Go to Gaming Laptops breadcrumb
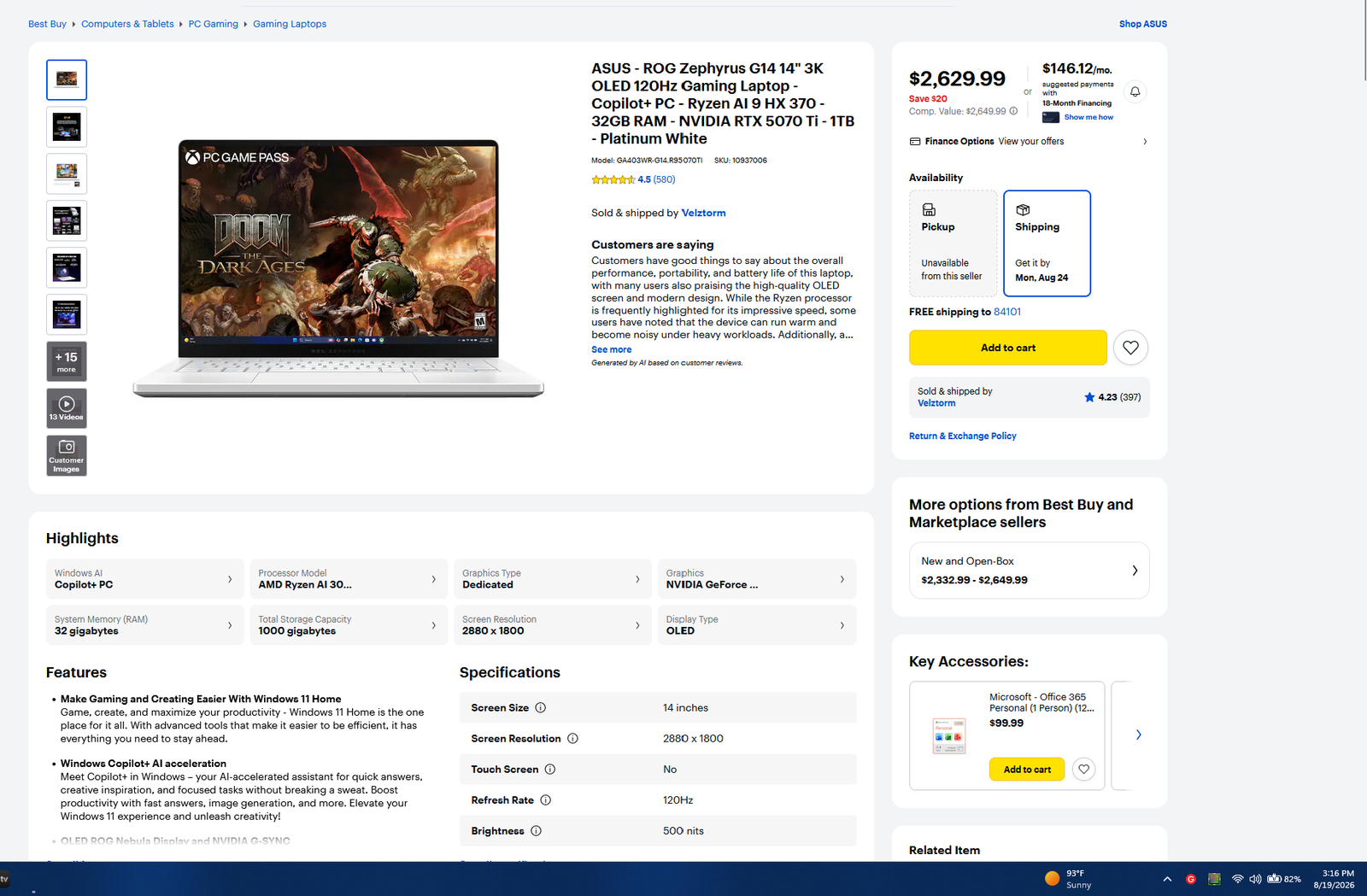The image size is (1367, 896). [290, 24]
